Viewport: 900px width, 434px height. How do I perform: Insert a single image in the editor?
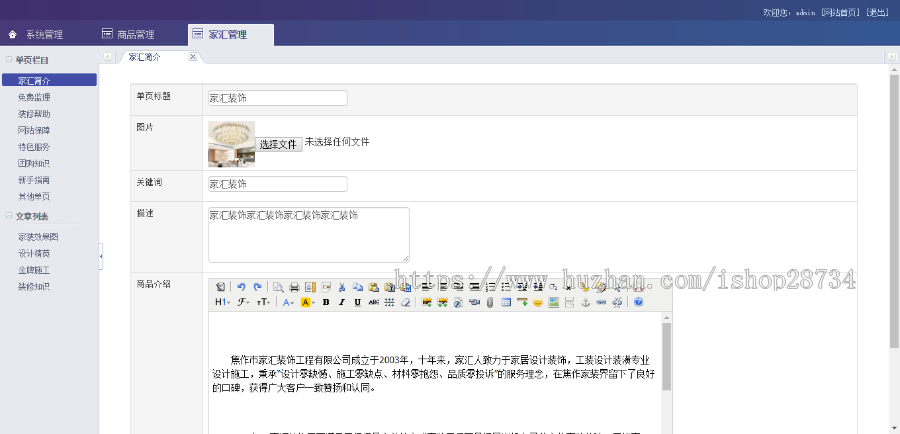click(x=426, y=303)
